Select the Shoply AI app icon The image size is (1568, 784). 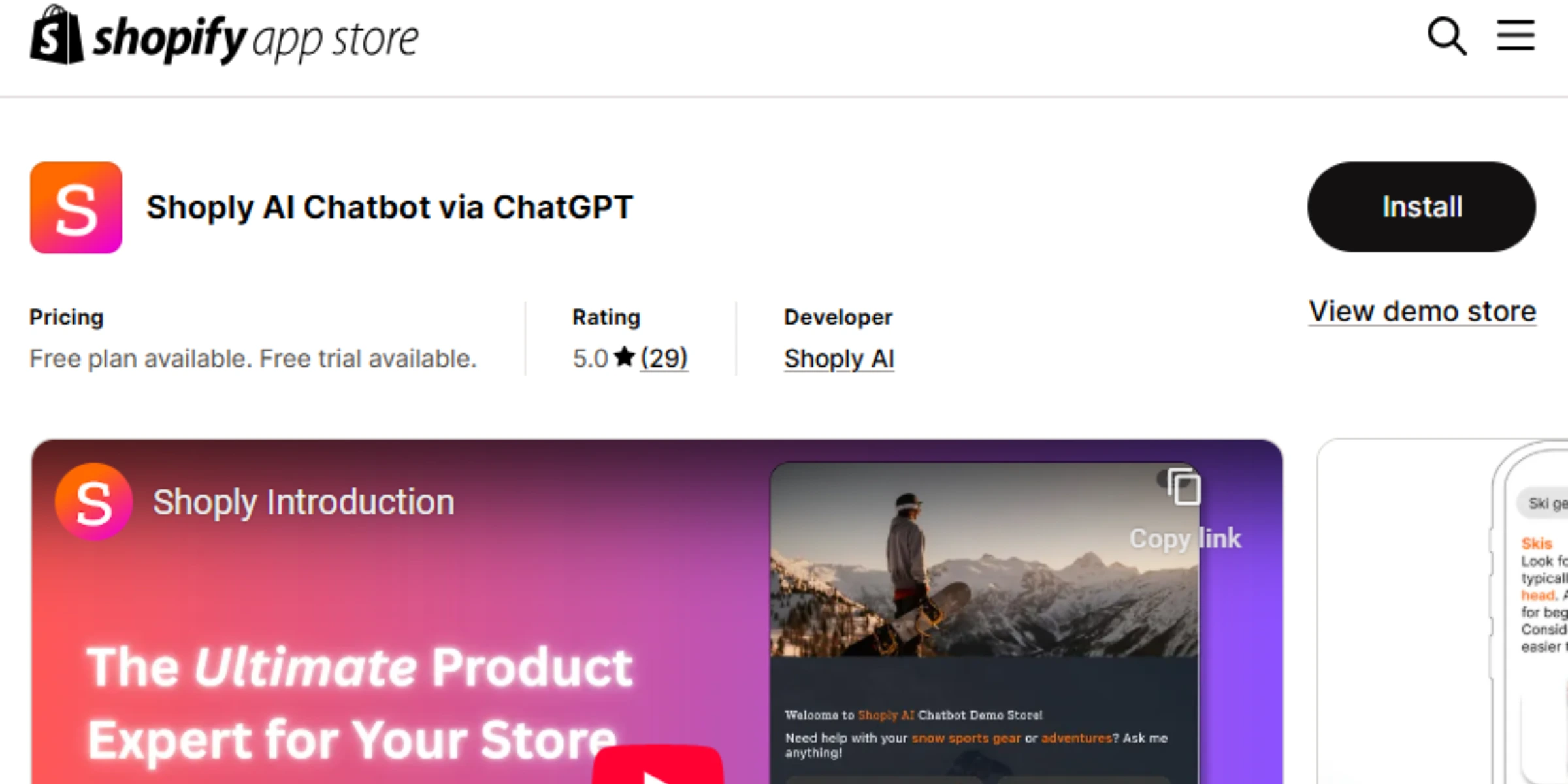coord(75,206)
